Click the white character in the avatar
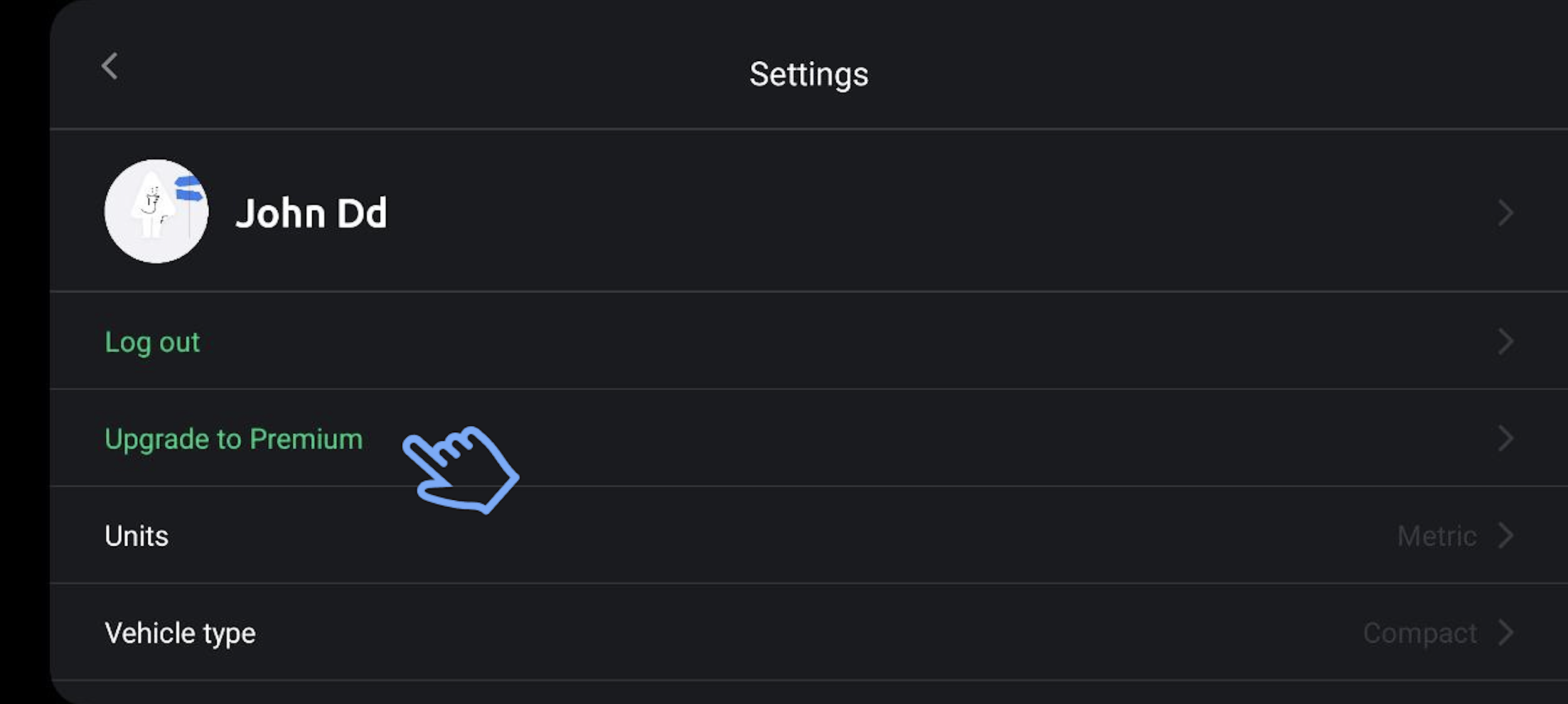 152,206
